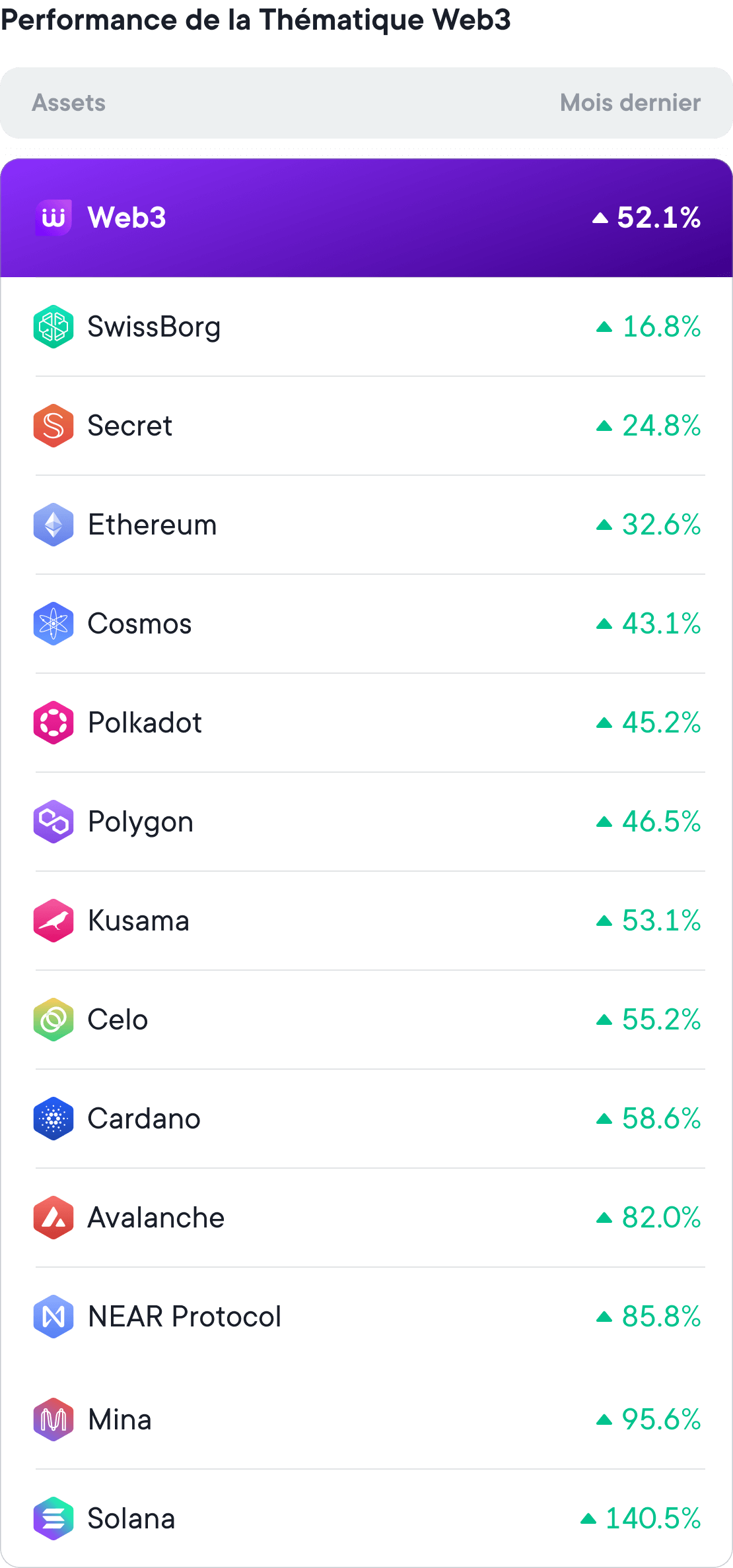Select the Polygon purple icon
Image resolution: width=733 pixels, height=1568 pixels.
(x=53, y=822)
